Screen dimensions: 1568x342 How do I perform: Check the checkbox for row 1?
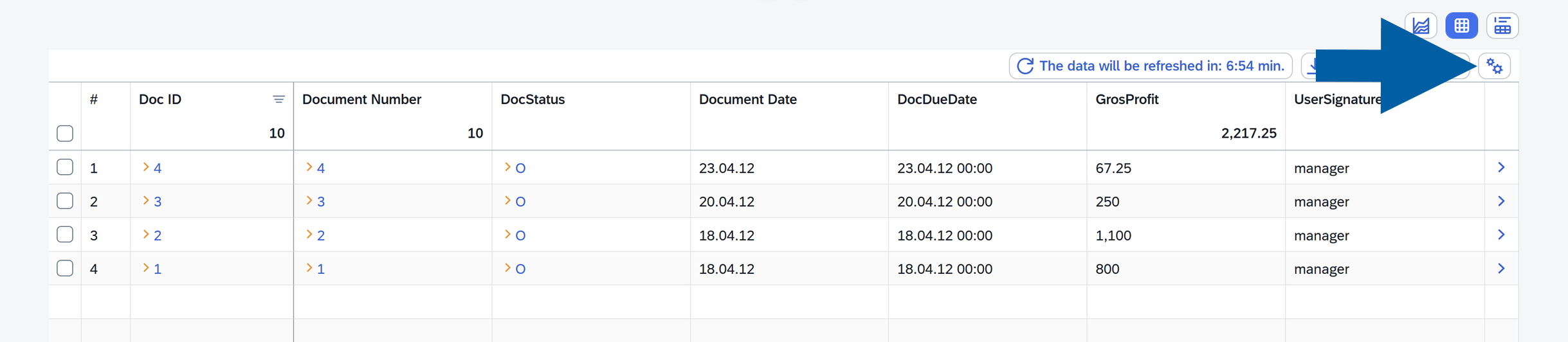pyautogui.click(x=65, y=168)
